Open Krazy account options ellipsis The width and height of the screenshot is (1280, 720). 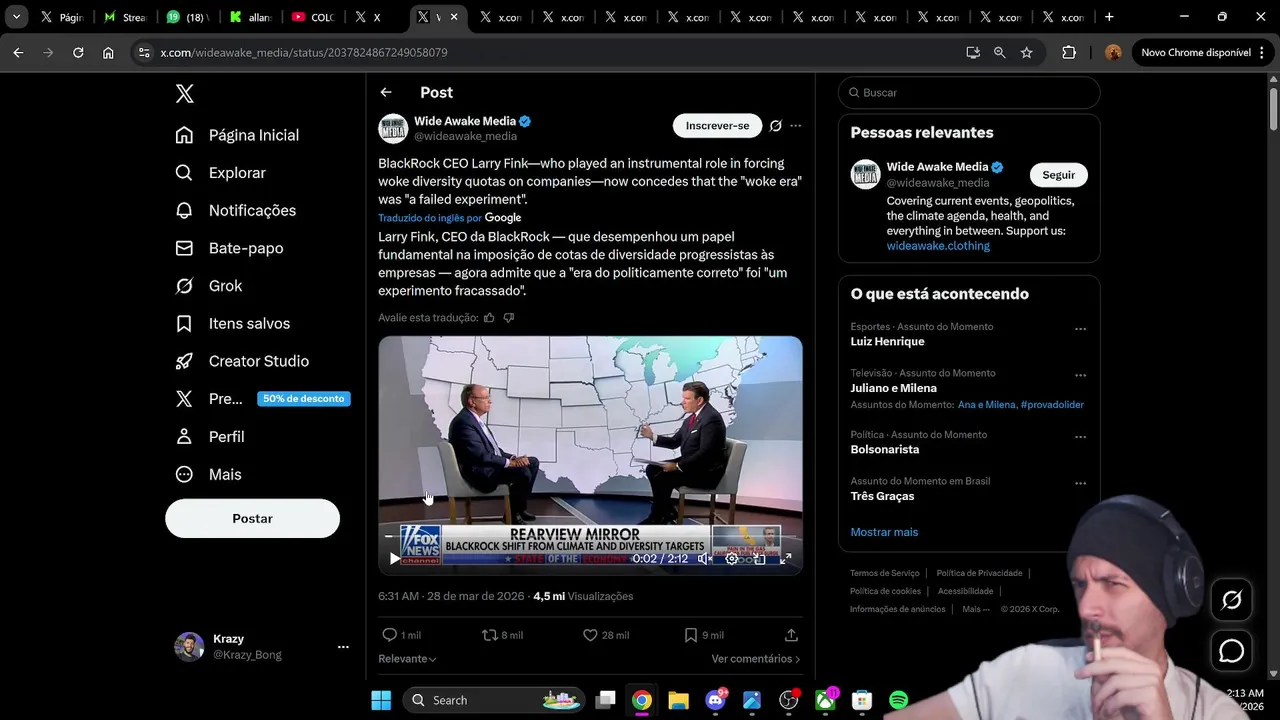coord(343,647)
